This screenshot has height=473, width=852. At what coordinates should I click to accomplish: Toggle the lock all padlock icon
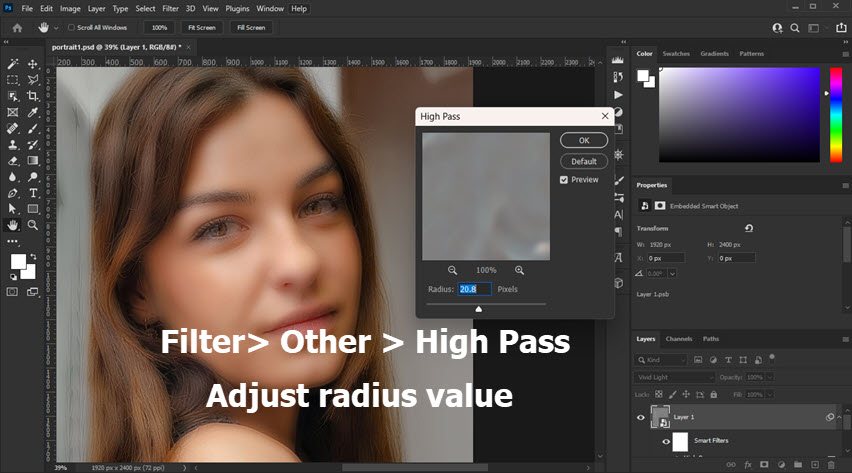click(714, 395)
